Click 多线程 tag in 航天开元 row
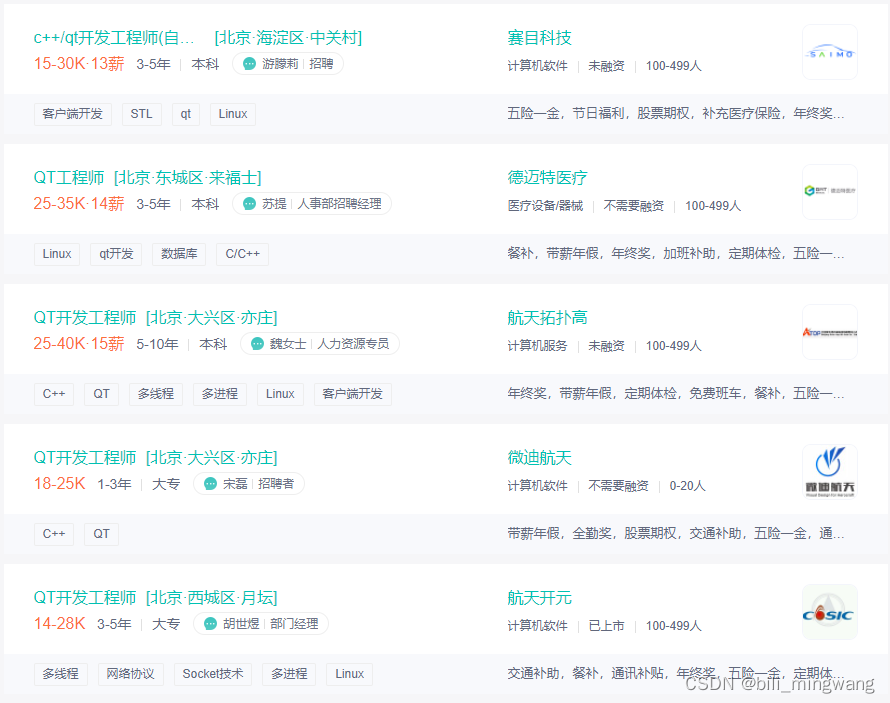Image resolution: width=890 pixels, height=703 pixels. point(61,674)
